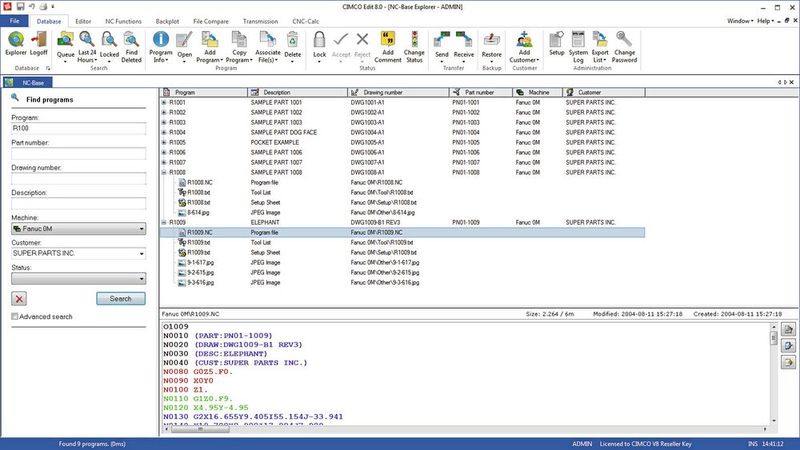Click the red X clear button
Screen dimensions: 800x450
point(19,299)
